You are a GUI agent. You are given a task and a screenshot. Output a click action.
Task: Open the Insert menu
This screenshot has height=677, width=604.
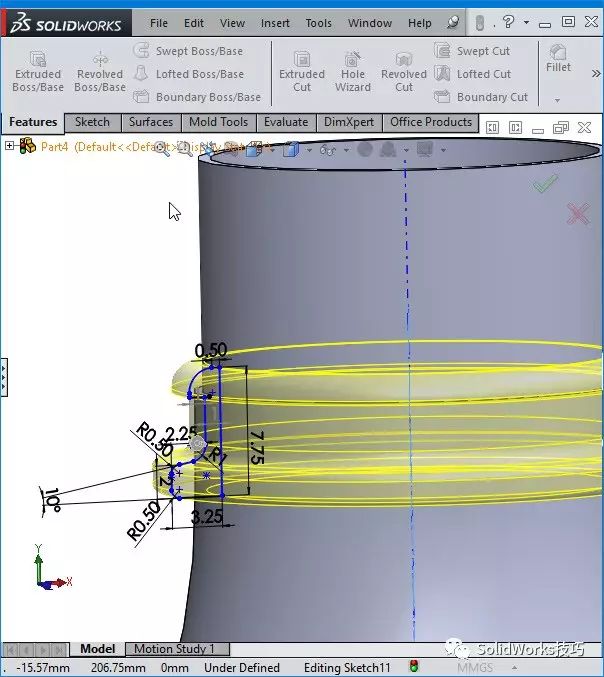coord(275,23)
